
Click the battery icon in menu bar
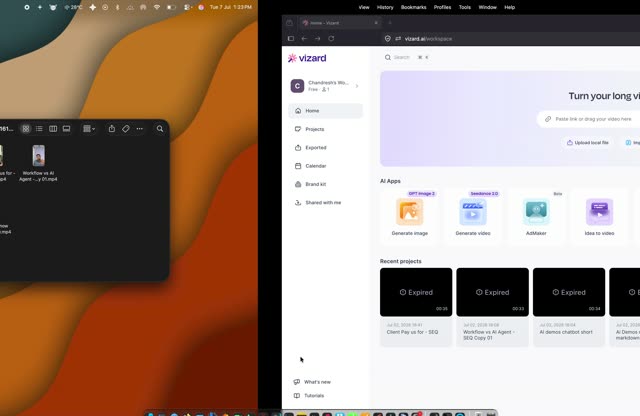pyautogui.click(x=171, y=7)
